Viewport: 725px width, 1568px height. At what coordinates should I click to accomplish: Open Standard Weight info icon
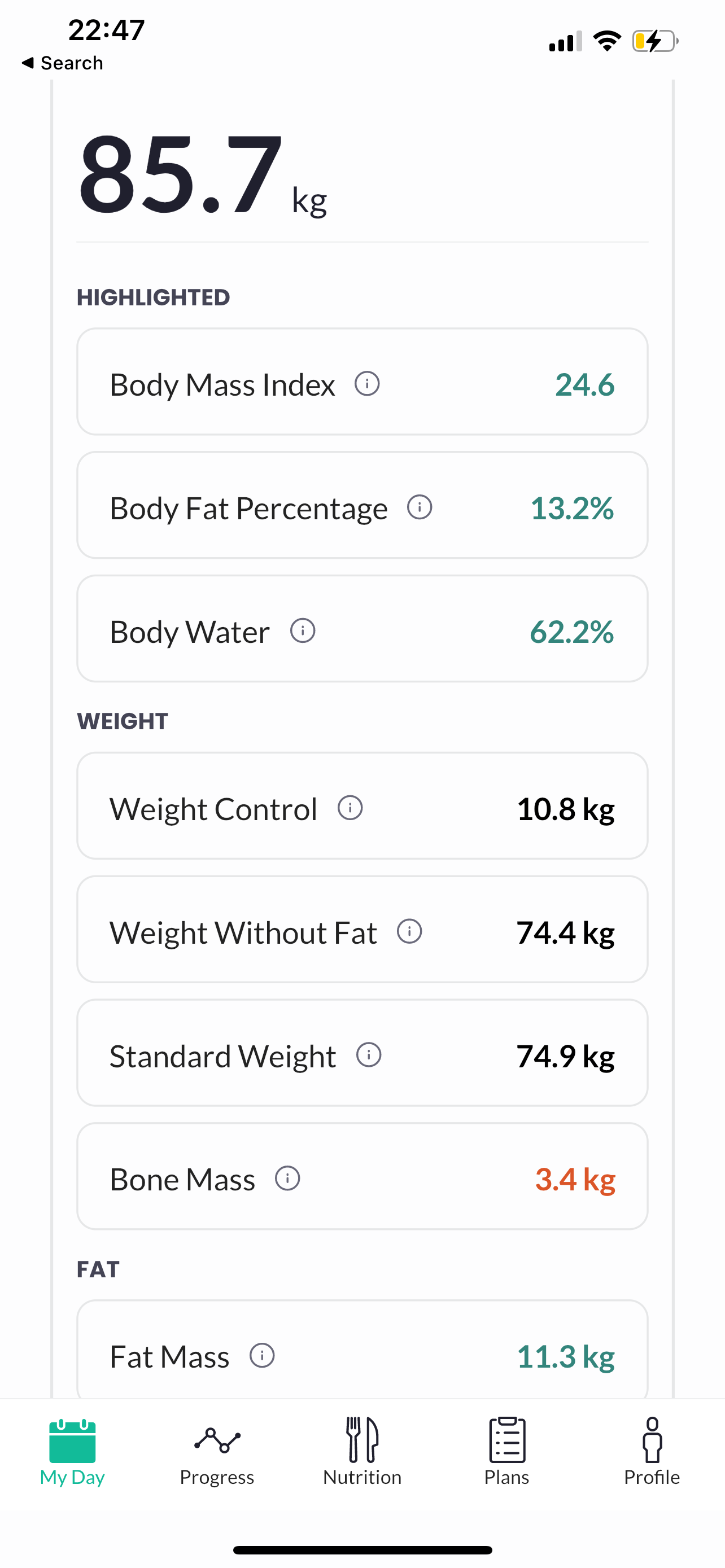[x=368, y=1055]
